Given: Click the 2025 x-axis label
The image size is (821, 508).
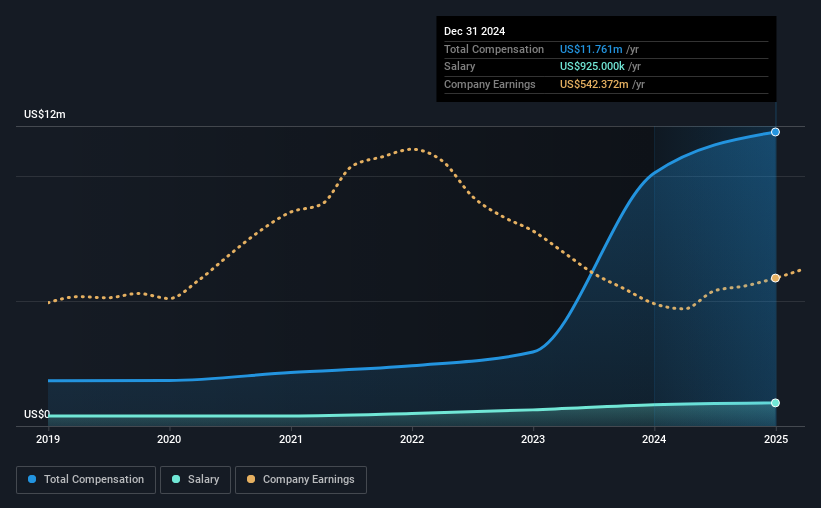Looking at the screenshot, I should coord(776,439).
